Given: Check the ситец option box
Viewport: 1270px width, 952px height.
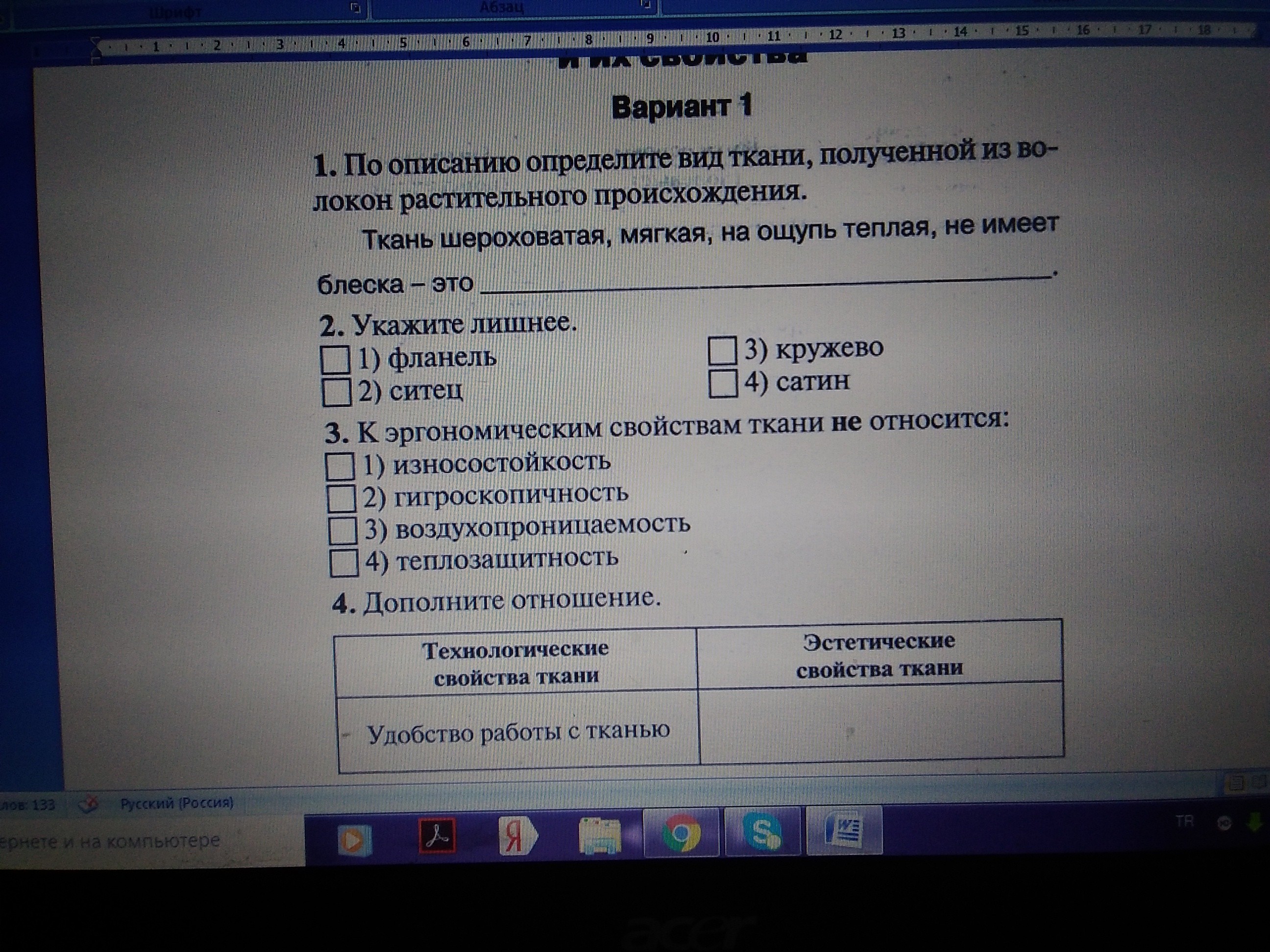Looking at the screenshot, I should pyautogui.click(x=337, y=393).
